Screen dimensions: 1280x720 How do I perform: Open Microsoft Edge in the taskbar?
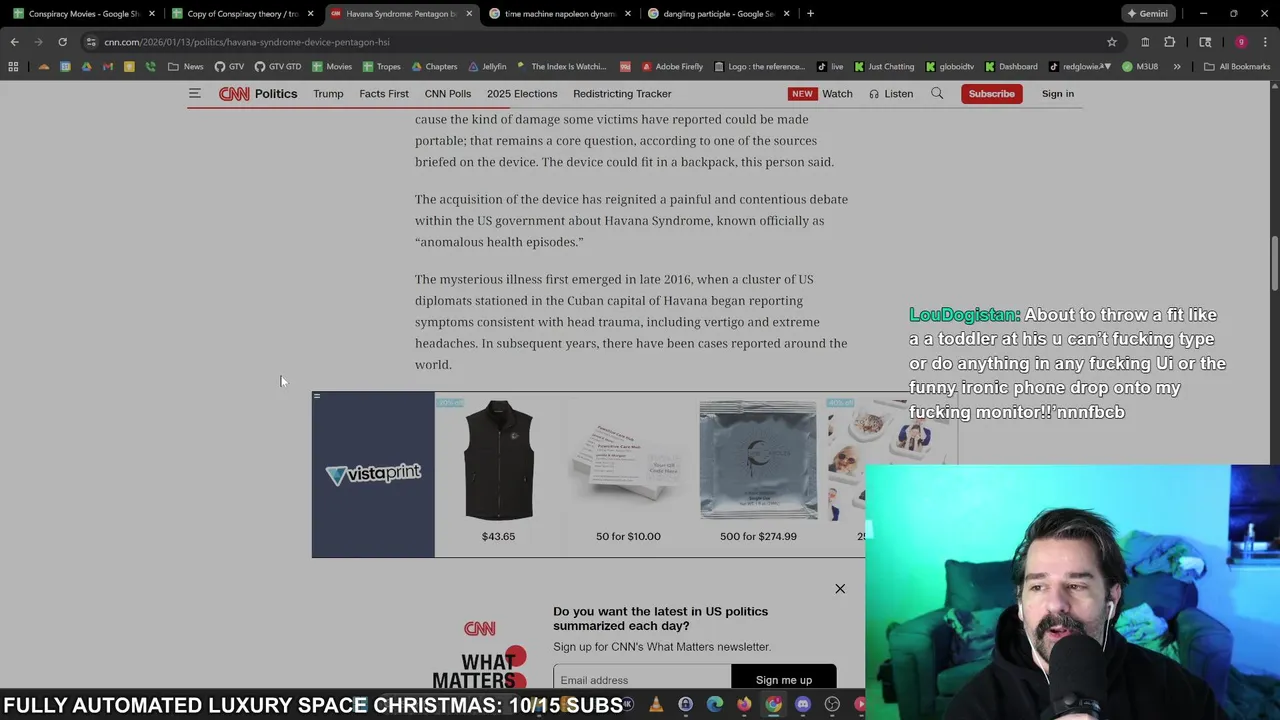pos(714,705)
